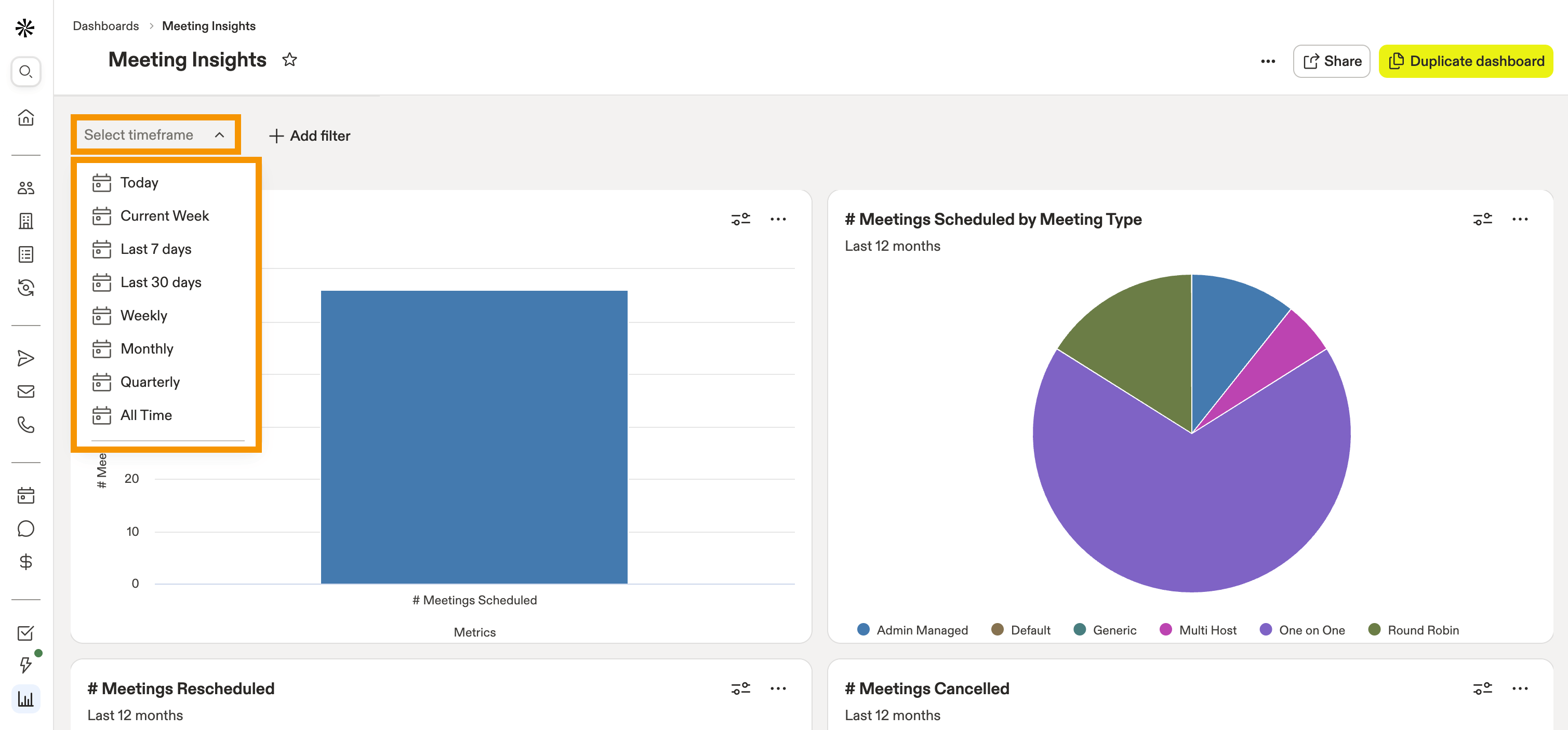
Task: Open the People icon in sidebar
Action: 25,188
